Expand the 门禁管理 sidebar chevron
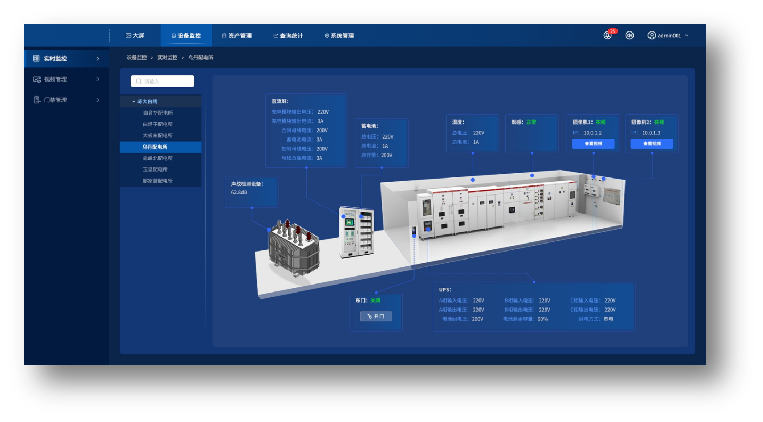This screenshot has width=763, height=422. (98, 100)
